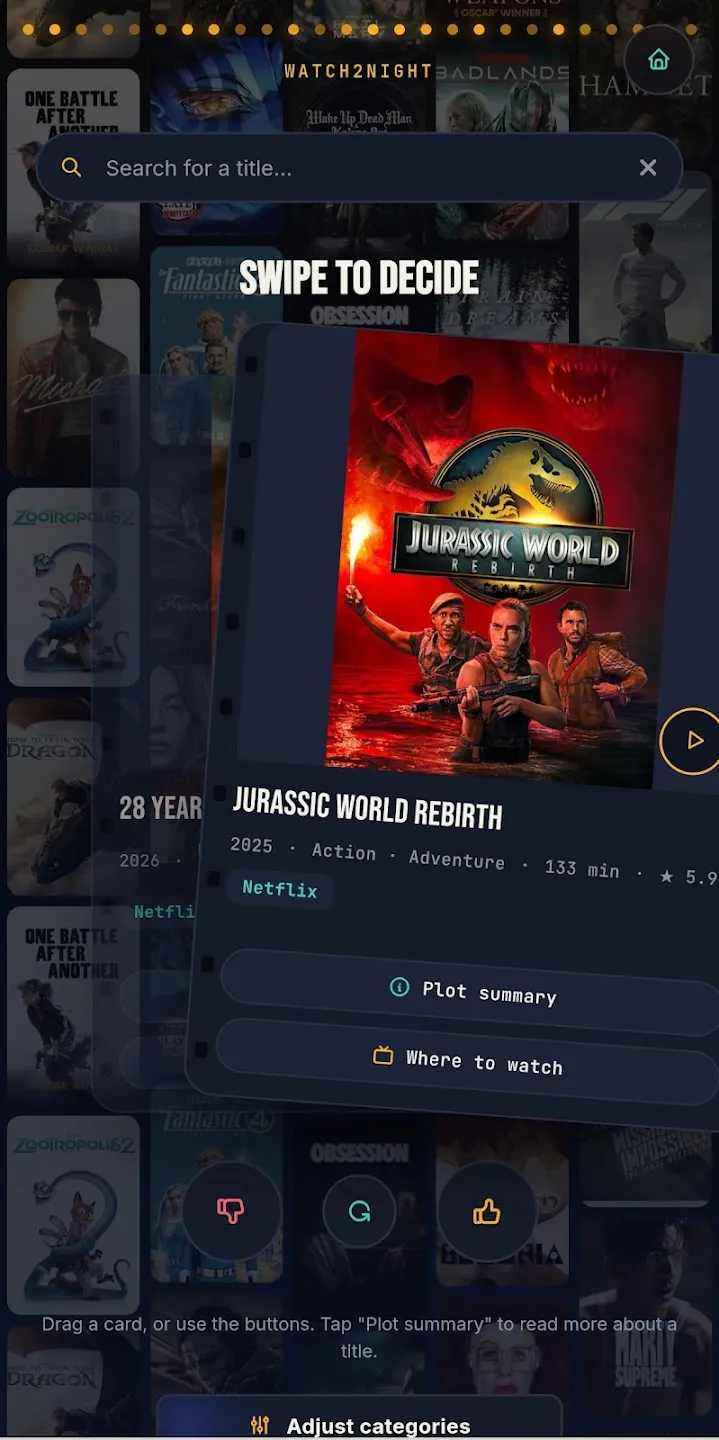Click the 'Adventure' genre label
719x1440 pixels.
457,859
